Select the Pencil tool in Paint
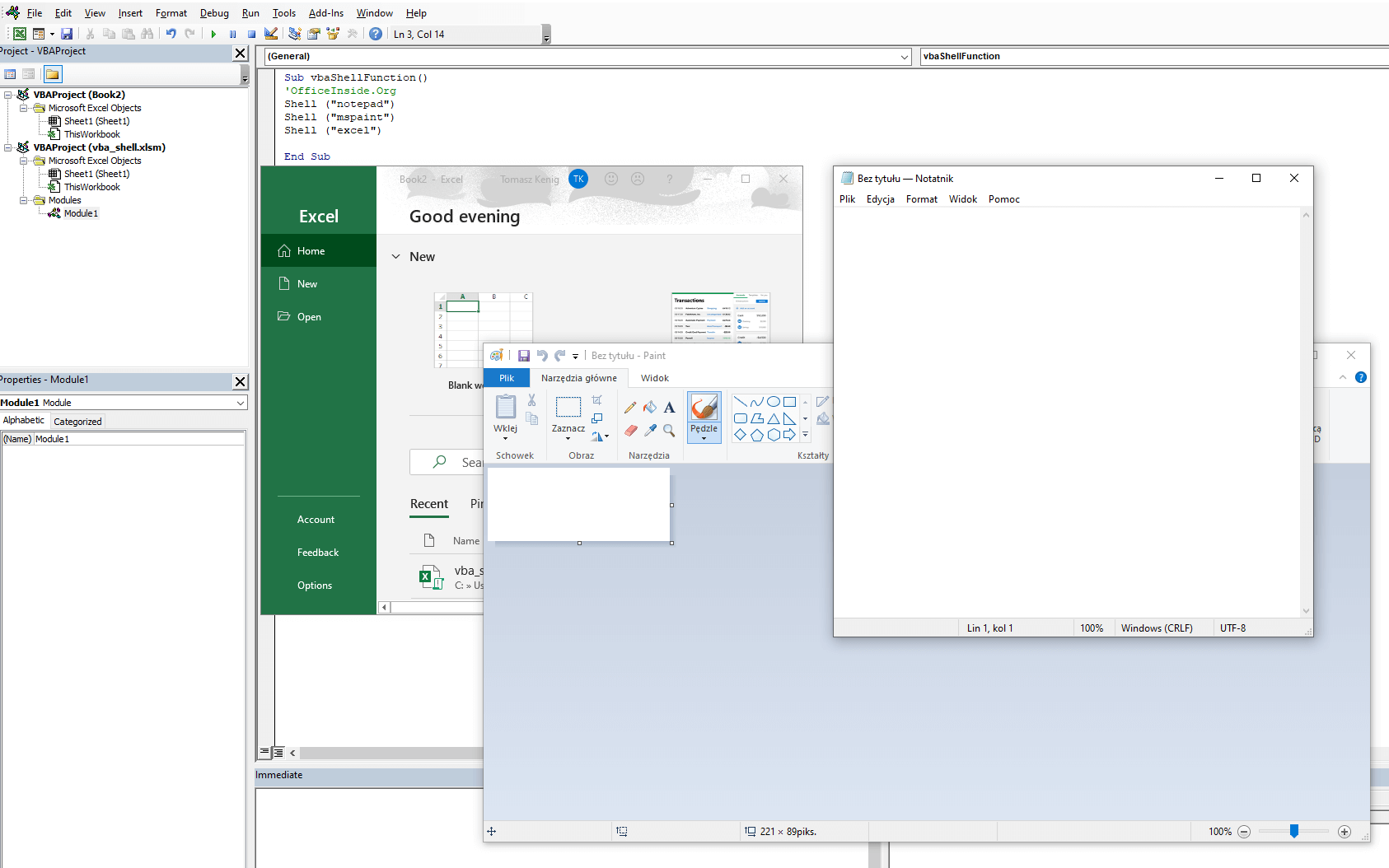The height and width of the screenshot is (868, 1389). pos(630,407)
